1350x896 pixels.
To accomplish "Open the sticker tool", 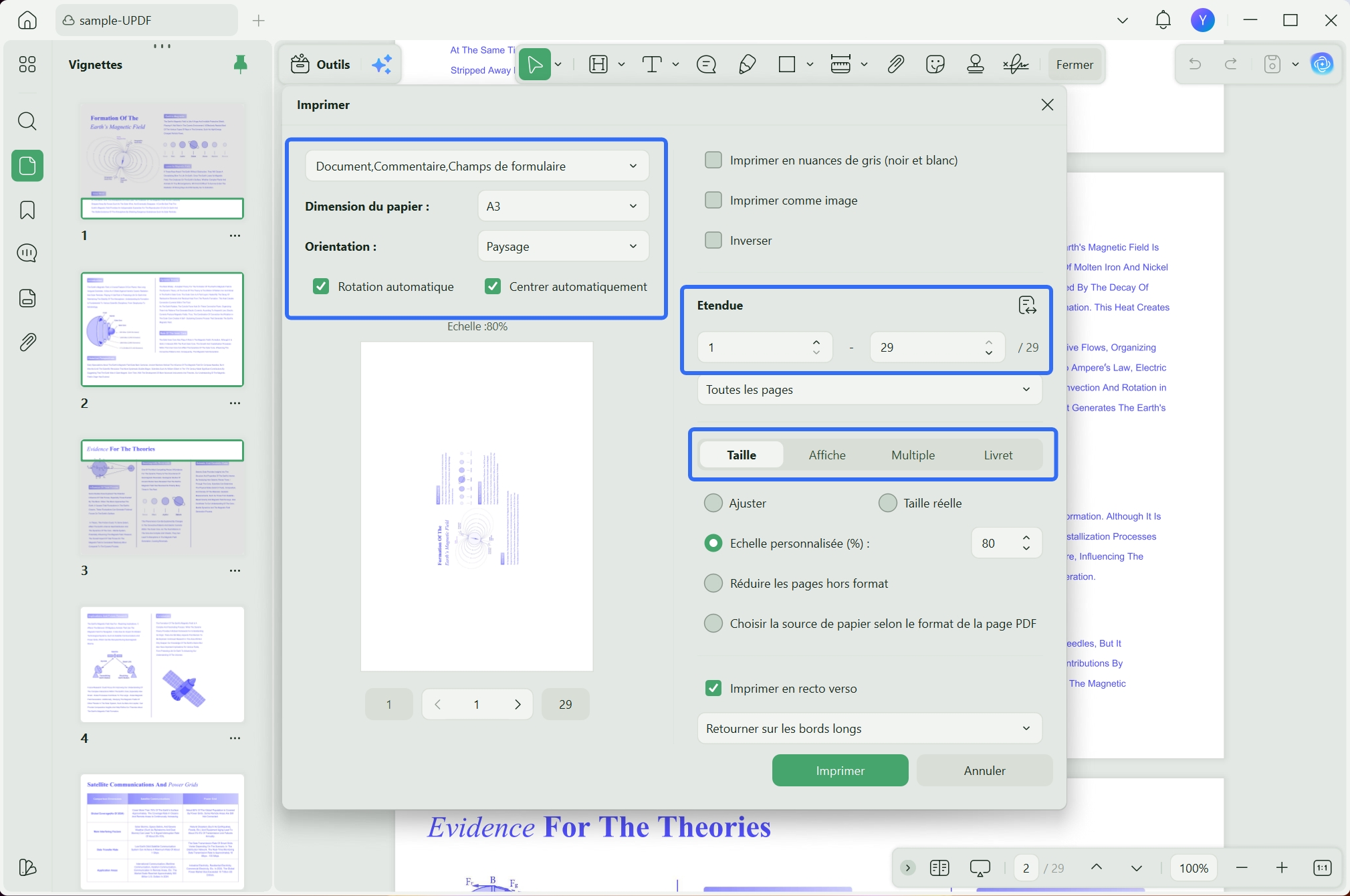I will [x=935, y=64].
